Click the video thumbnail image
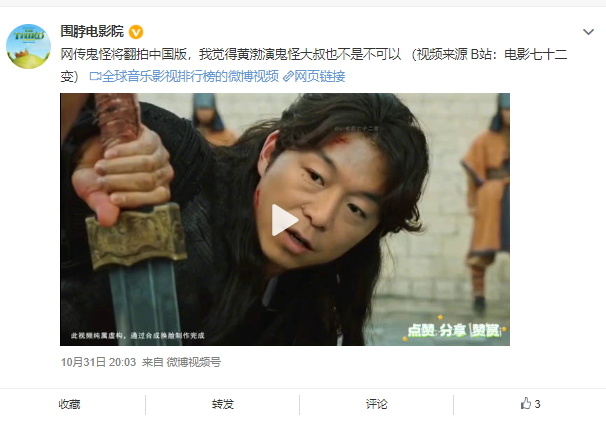Image resolution: width=606 pixels, height=421 pixels. pyautogui.click(x=285, y=219)
